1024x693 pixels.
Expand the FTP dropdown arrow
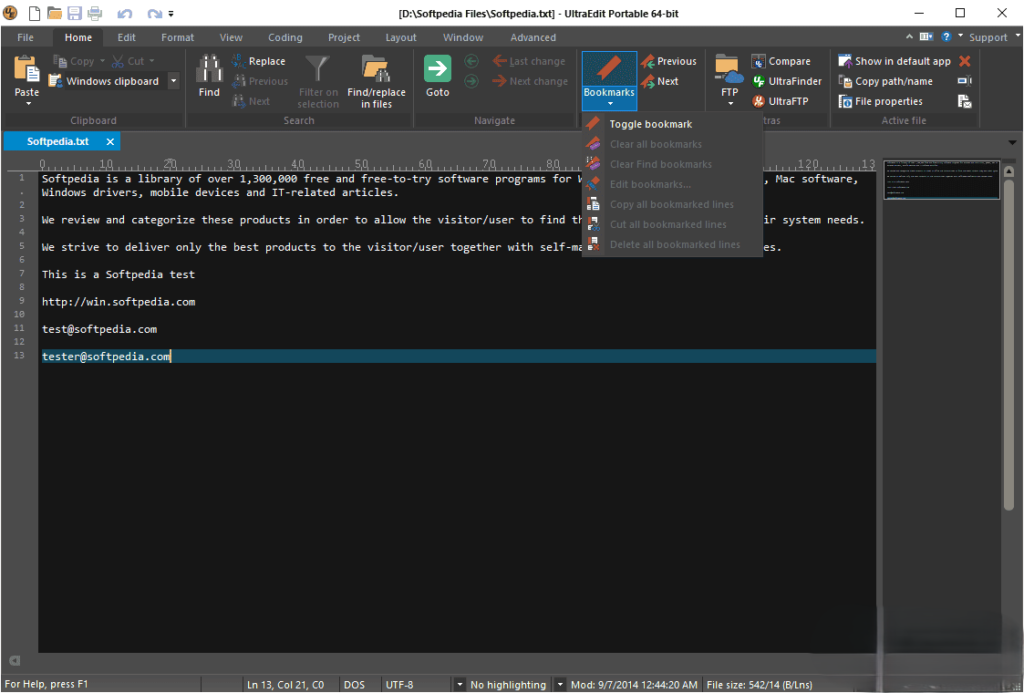730,103
